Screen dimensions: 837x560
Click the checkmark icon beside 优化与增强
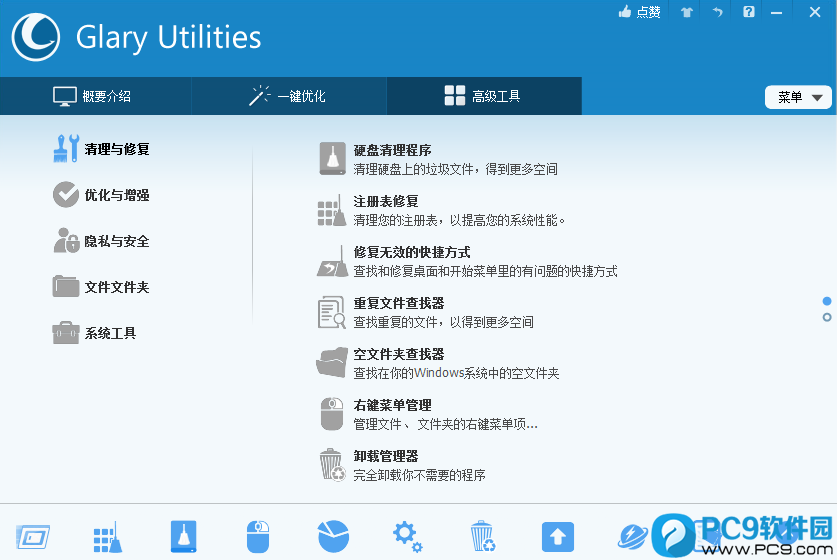[66, 194]
